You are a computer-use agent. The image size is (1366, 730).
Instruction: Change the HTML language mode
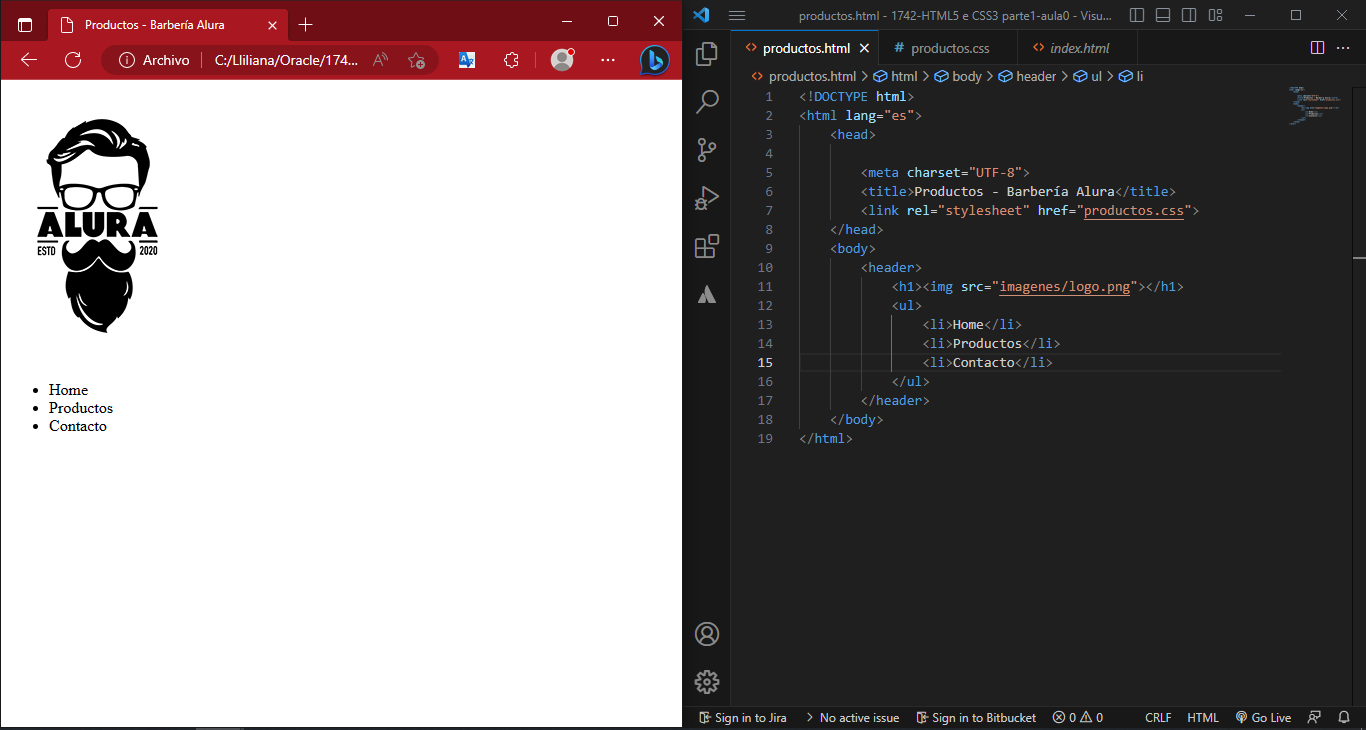pyautogui.click(x=1203, y=718)
